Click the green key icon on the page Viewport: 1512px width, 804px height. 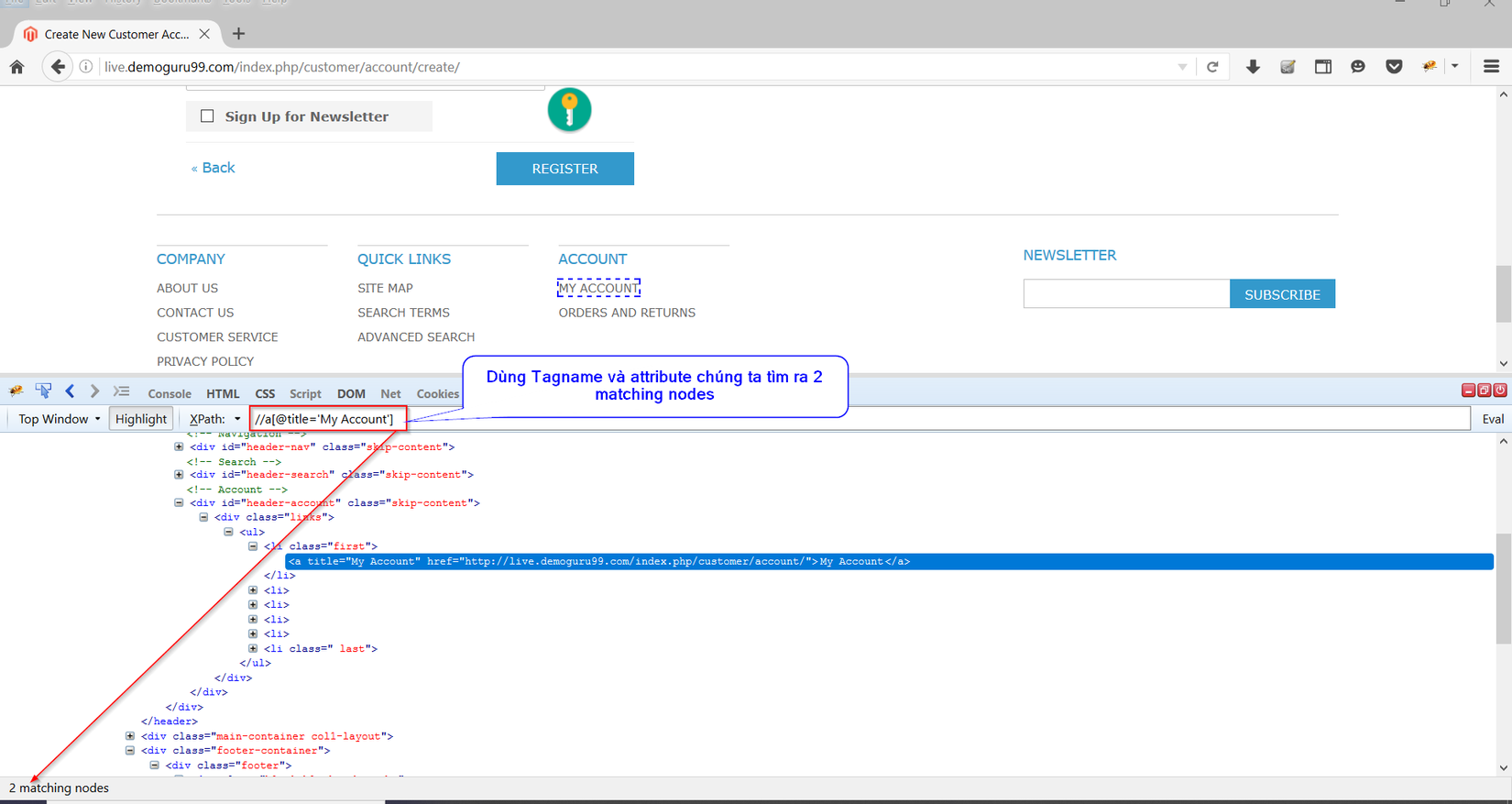[x=569, y=110]
